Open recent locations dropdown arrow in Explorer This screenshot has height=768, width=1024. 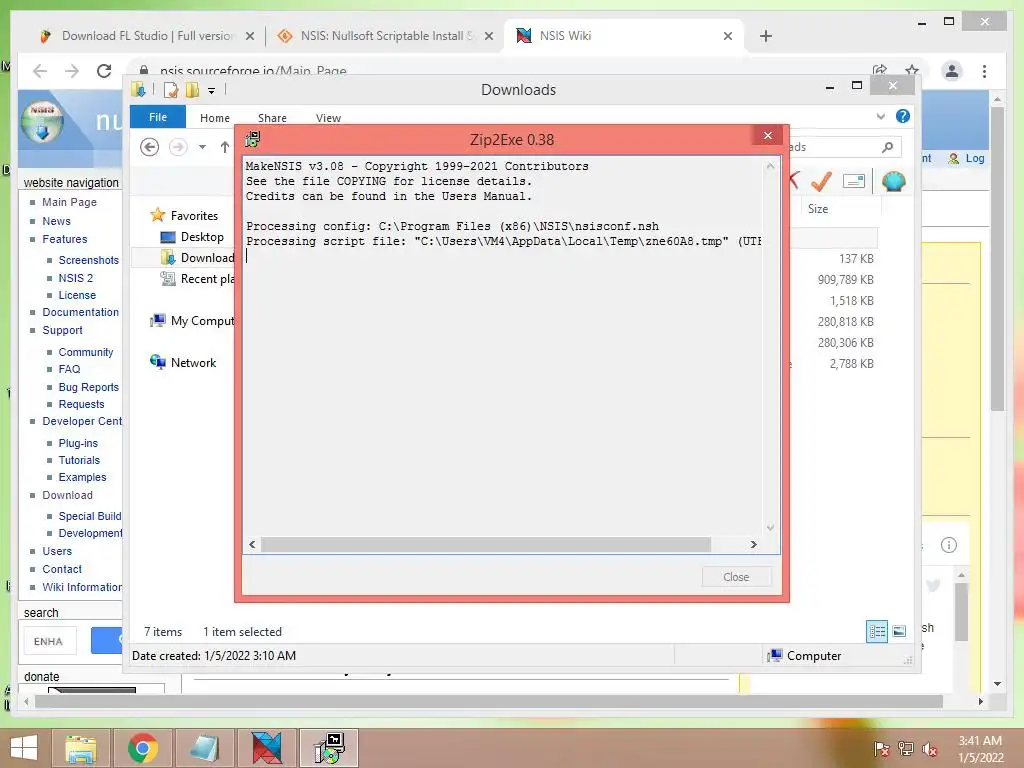202,147
